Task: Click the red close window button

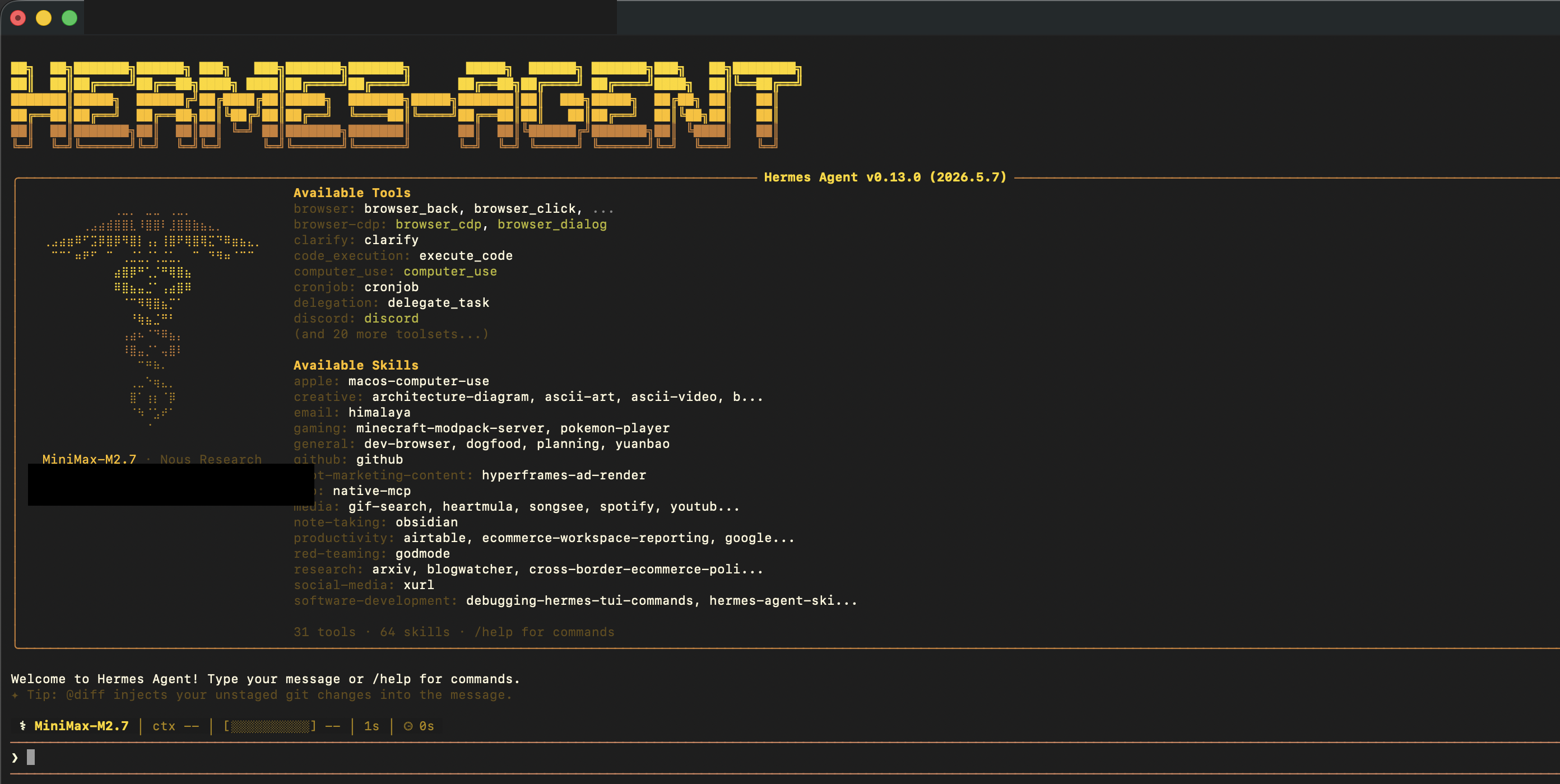Action: (x=18, y=18)
